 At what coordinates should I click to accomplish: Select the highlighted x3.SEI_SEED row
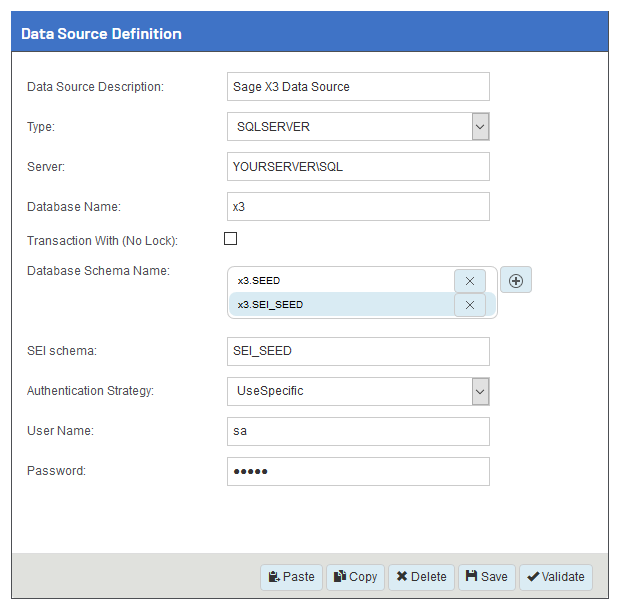[x=340, y=305]
